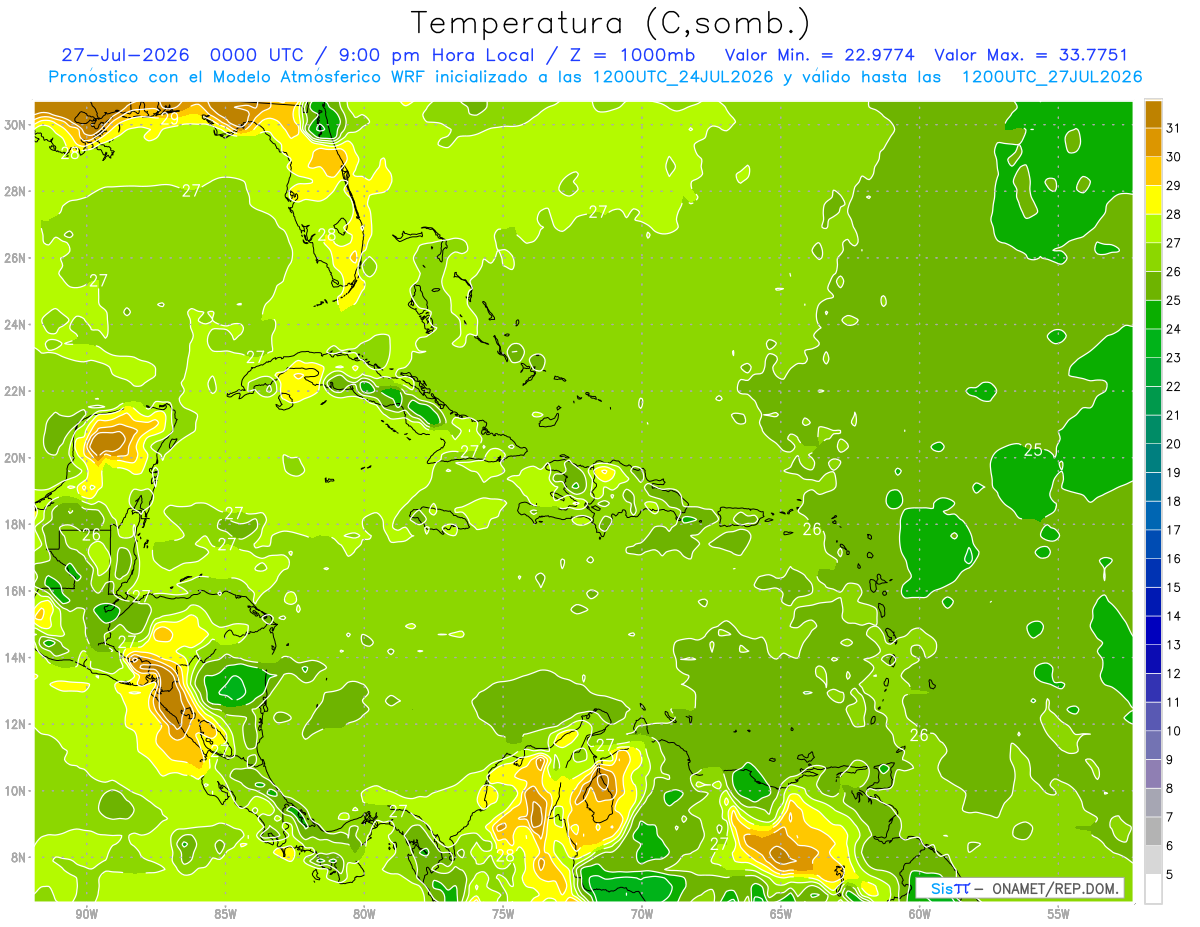Click "1200UTC_27JUL2026" valid-until time
Image resolution: width=1200 pixels, height=927 pixels.
(x=1053, y=77)
